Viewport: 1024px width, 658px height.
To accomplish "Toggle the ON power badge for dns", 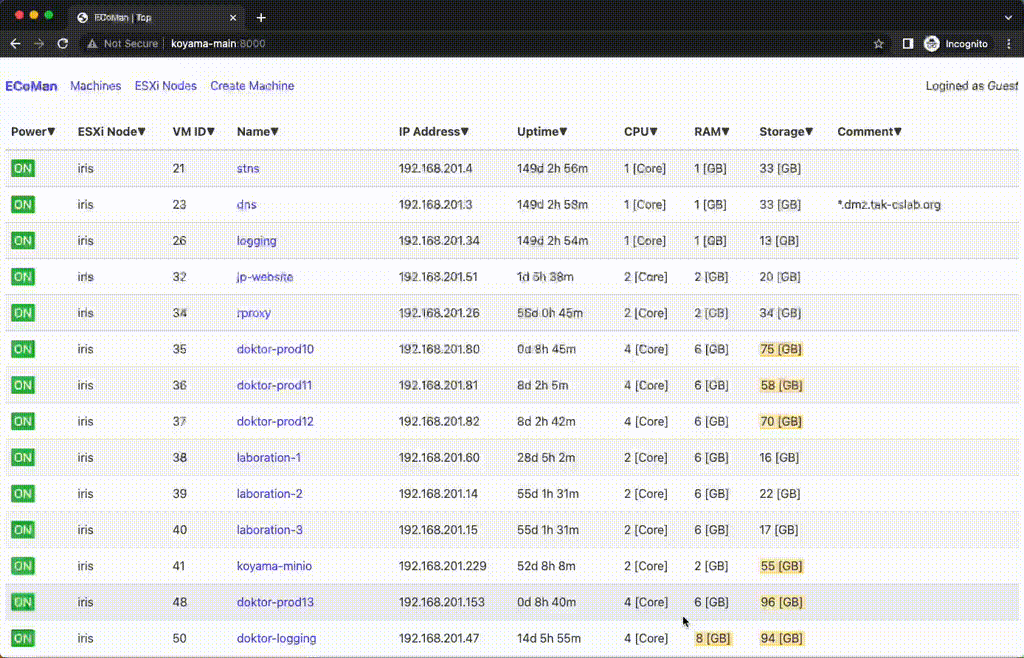I will click(23, 204).
